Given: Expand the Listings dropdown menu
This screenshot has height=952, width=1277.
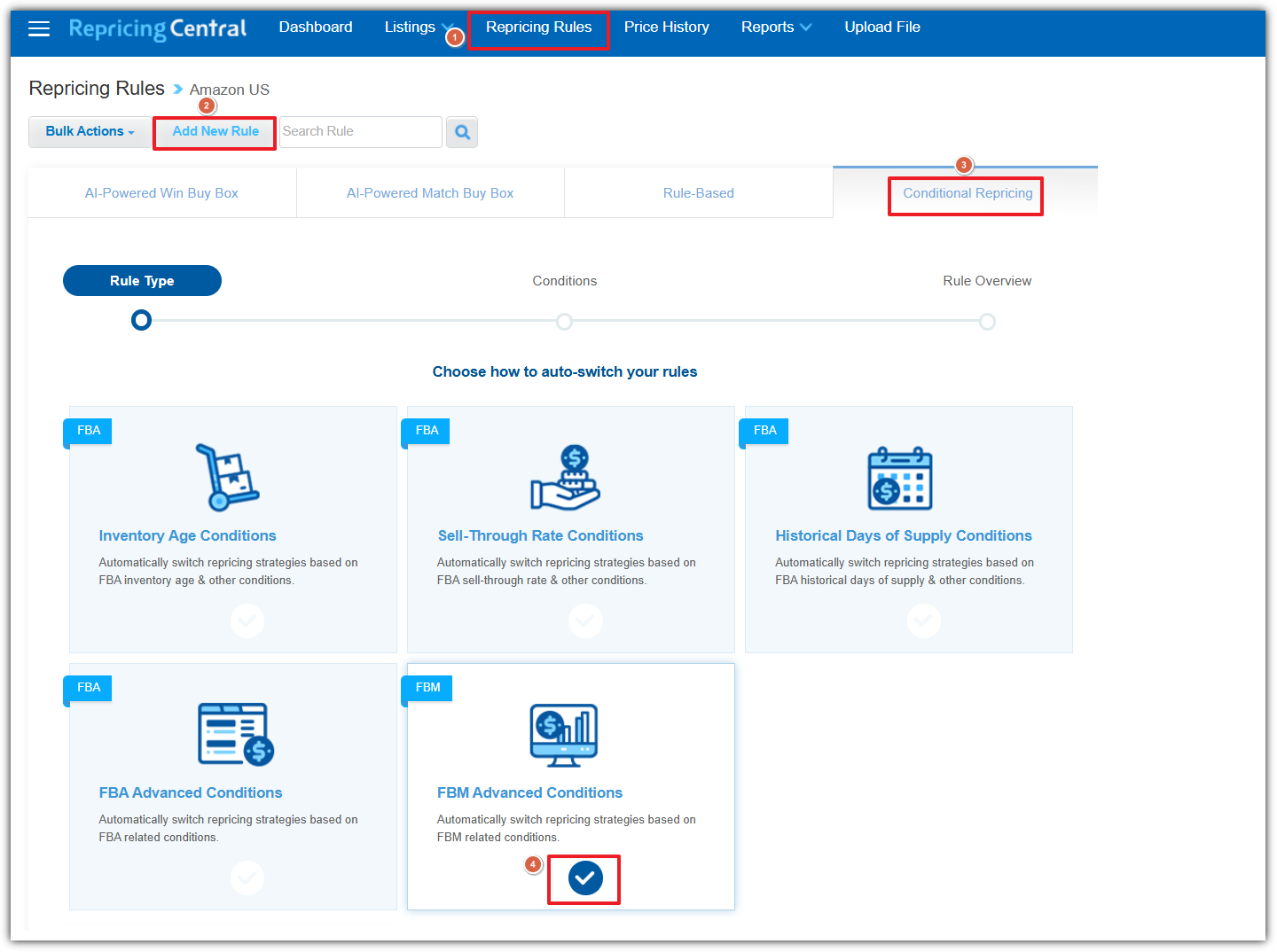Looking at the screenshot, I should (x=419, y=27).
